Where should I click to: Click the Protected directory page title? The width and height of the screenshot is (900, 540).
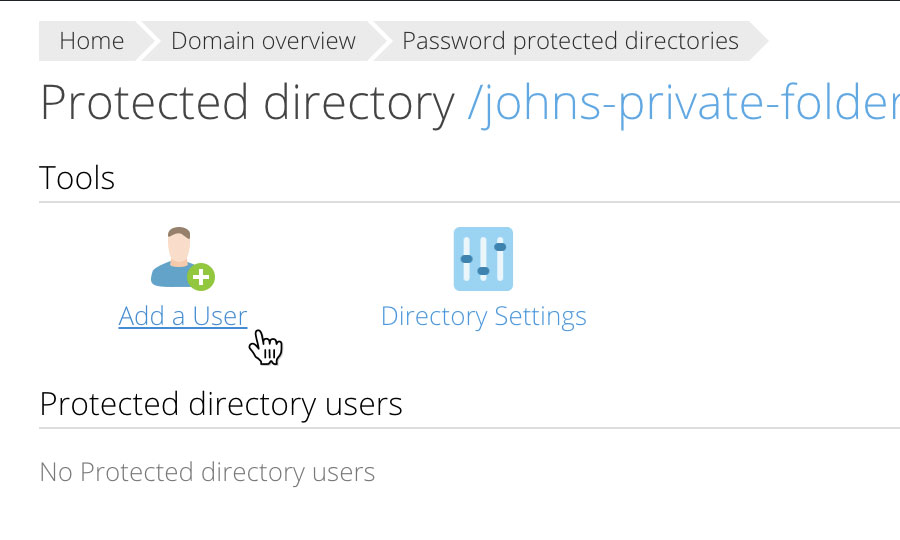[x=247, y=103]
